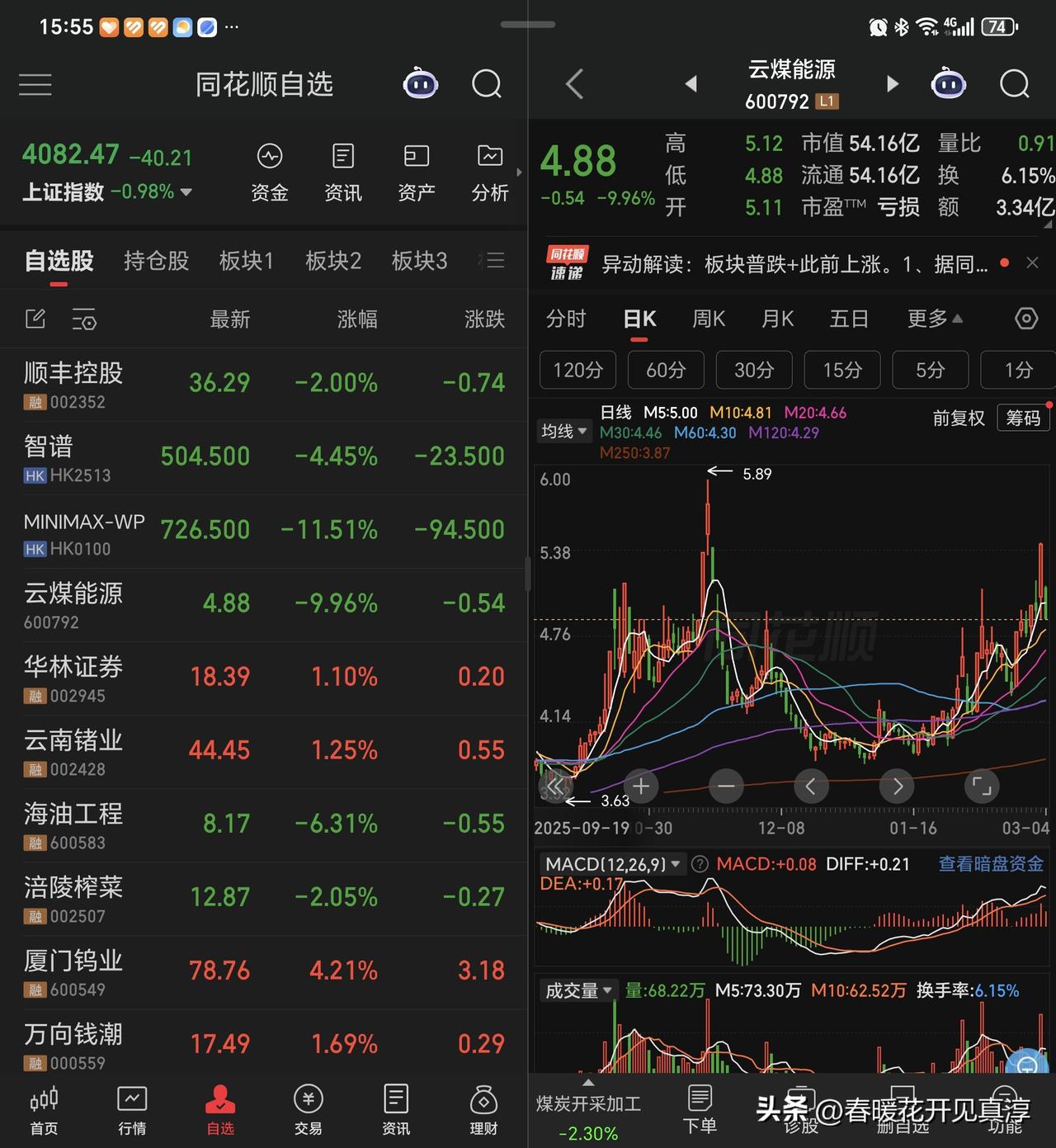1056x1148 pixels.
Task: Go to bottom navigation 资讯
Action: click(x=396, y=1111)
